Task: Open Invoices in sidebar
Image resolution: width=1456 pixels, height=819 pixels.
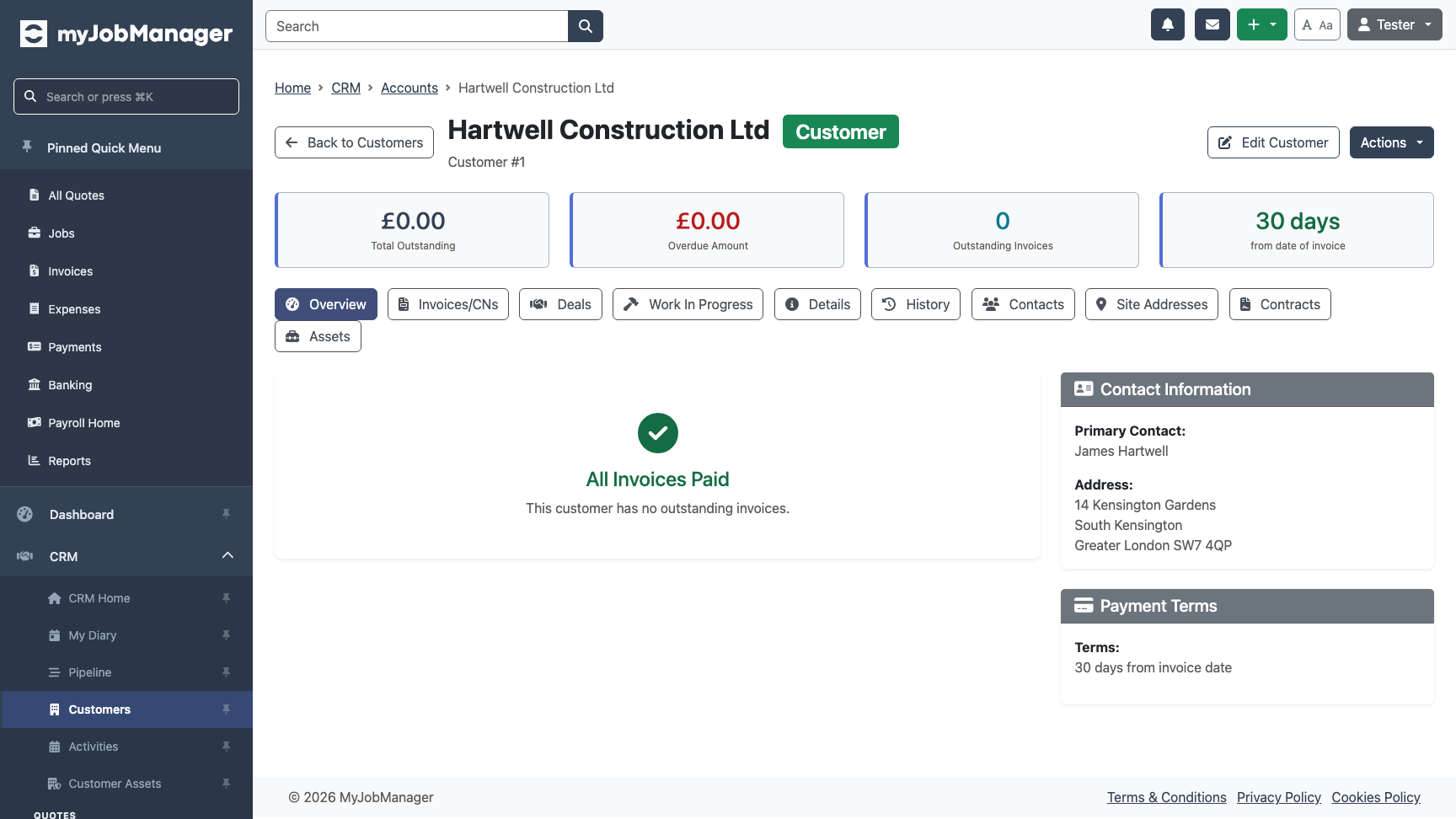Action: [x=126, y=271]
